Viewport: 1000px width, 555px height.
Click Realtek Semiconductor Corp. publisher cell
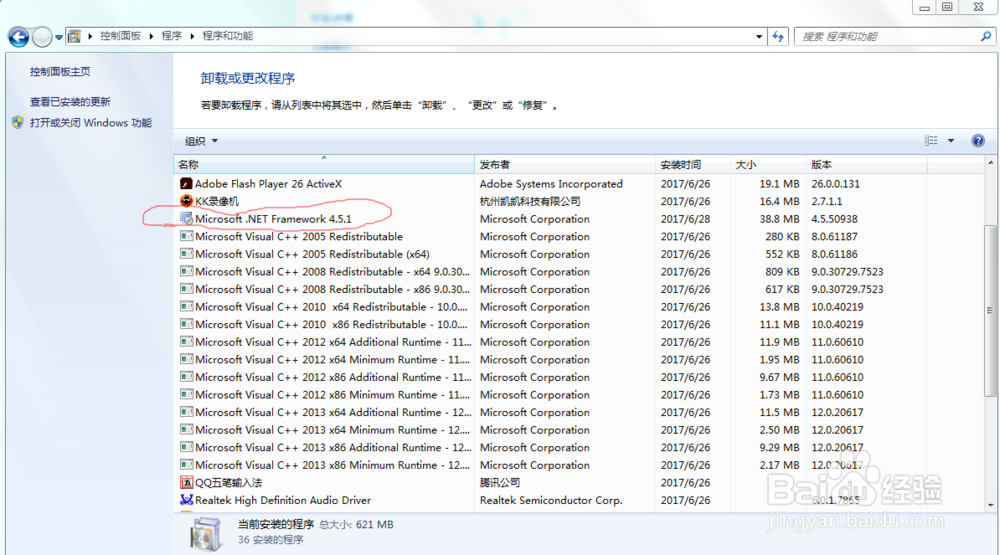click(551, 500)
